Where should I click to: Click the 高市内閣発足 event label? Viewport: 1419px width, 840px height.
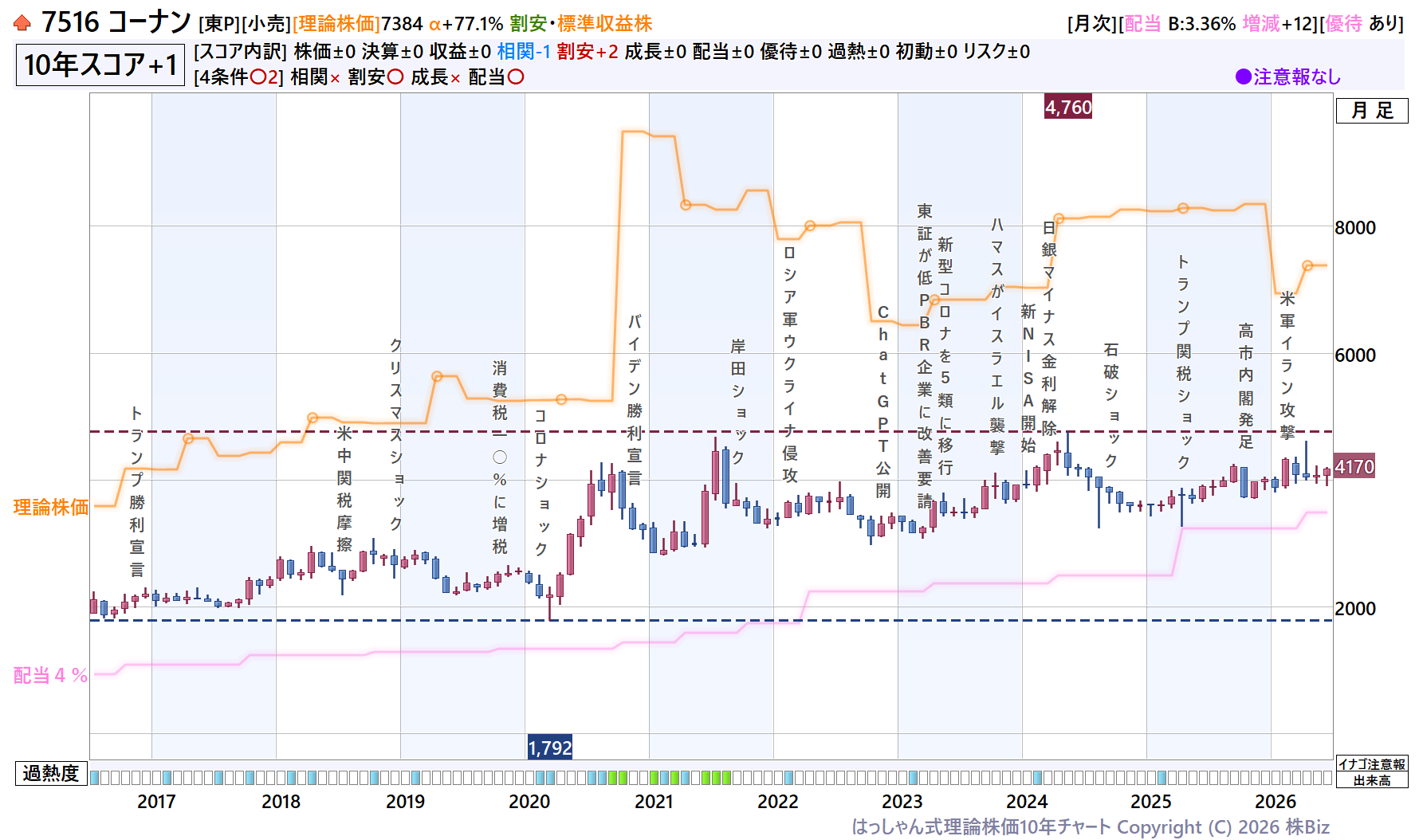coord(1246,386)
